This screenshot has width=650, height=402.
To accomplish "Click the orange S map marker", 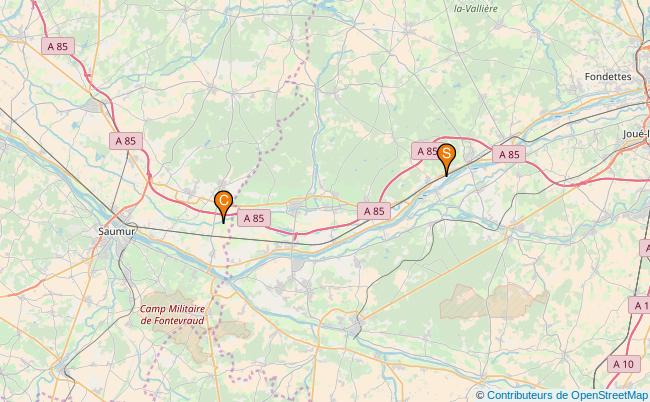I will click(446, 158).
